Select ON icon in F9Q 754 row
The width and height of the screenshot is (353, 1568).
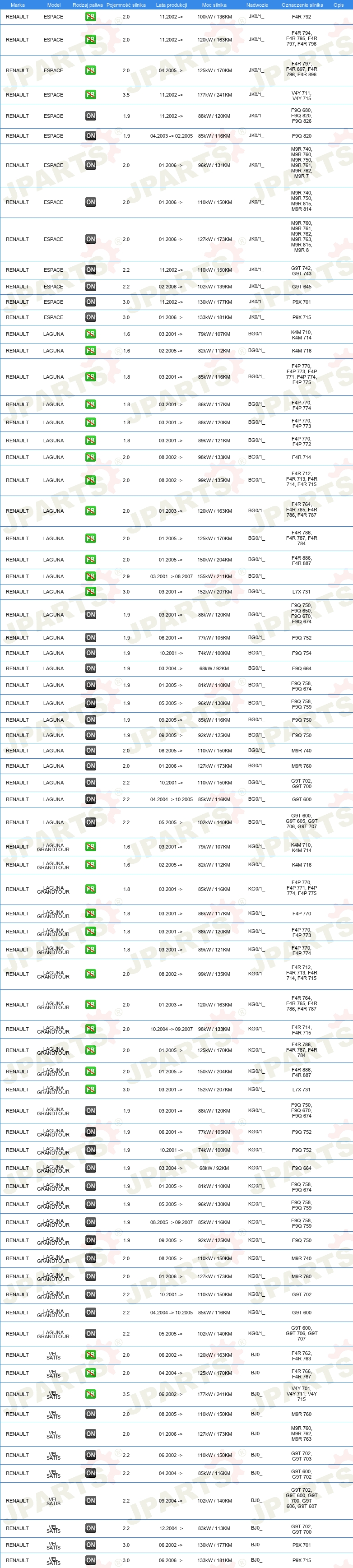pyautogui.click(x=90, y=653)
